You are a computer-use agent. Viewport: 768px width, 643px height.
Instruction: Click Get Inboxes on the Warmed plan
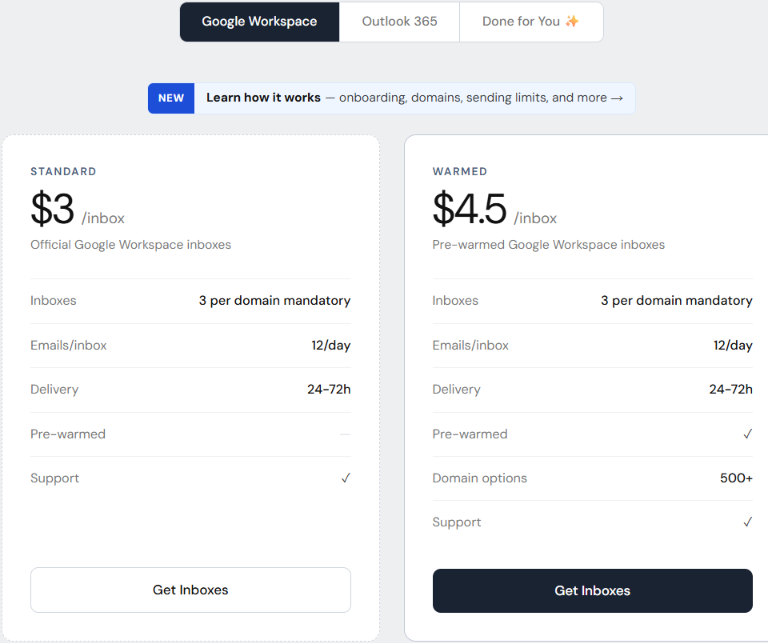click(593, 591)
